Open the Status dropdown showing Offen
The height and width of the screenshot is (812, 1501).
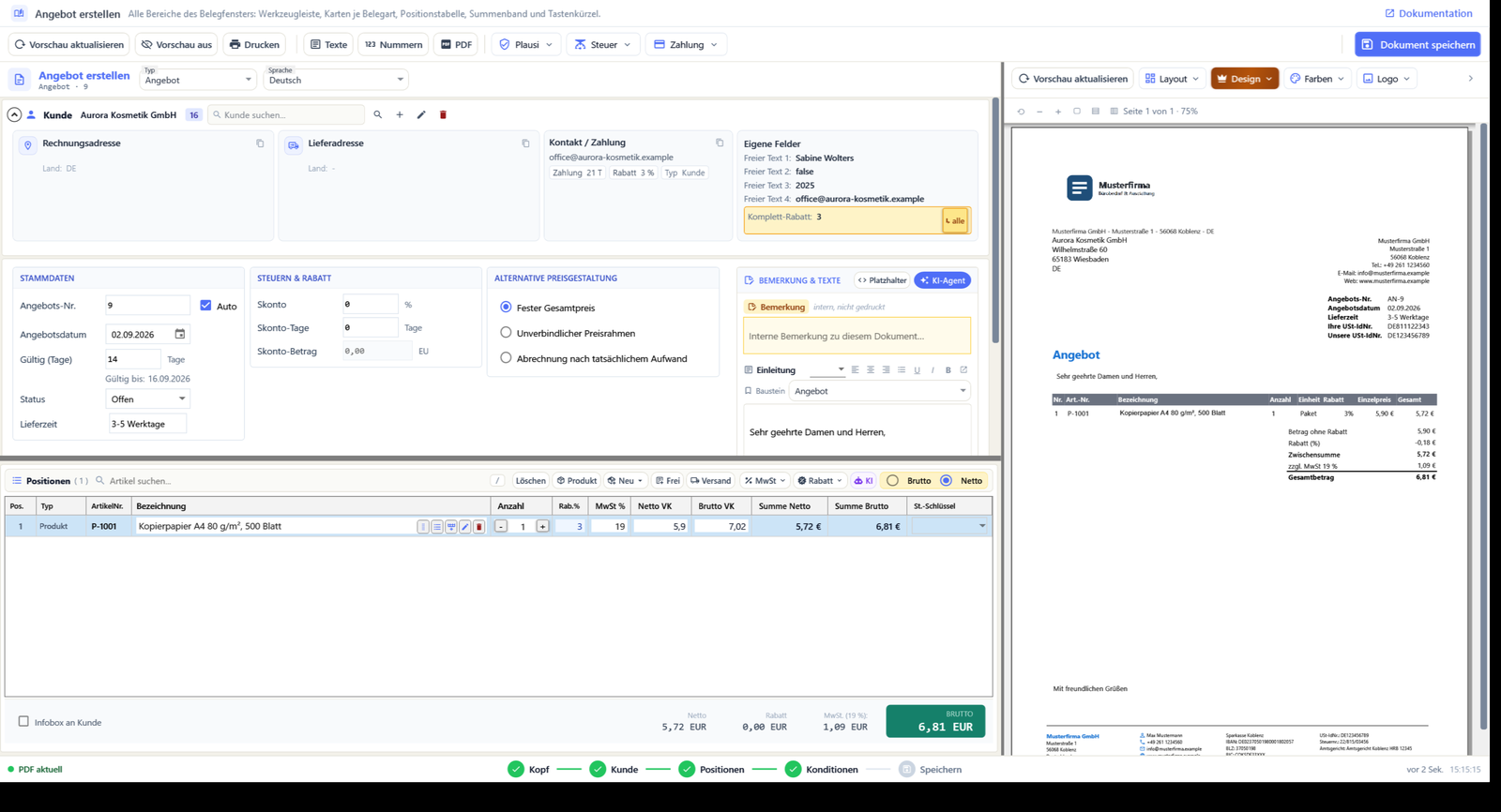[x=147, y=398]
